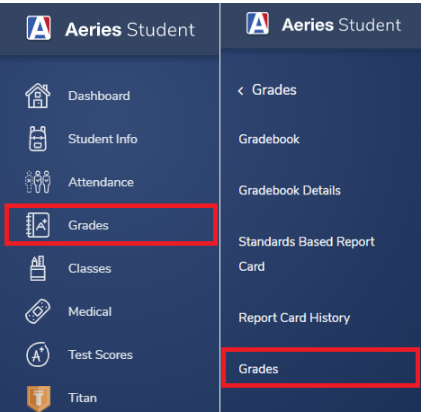
Task: Click the right panel Aeries logo
Action: (257, 23)
